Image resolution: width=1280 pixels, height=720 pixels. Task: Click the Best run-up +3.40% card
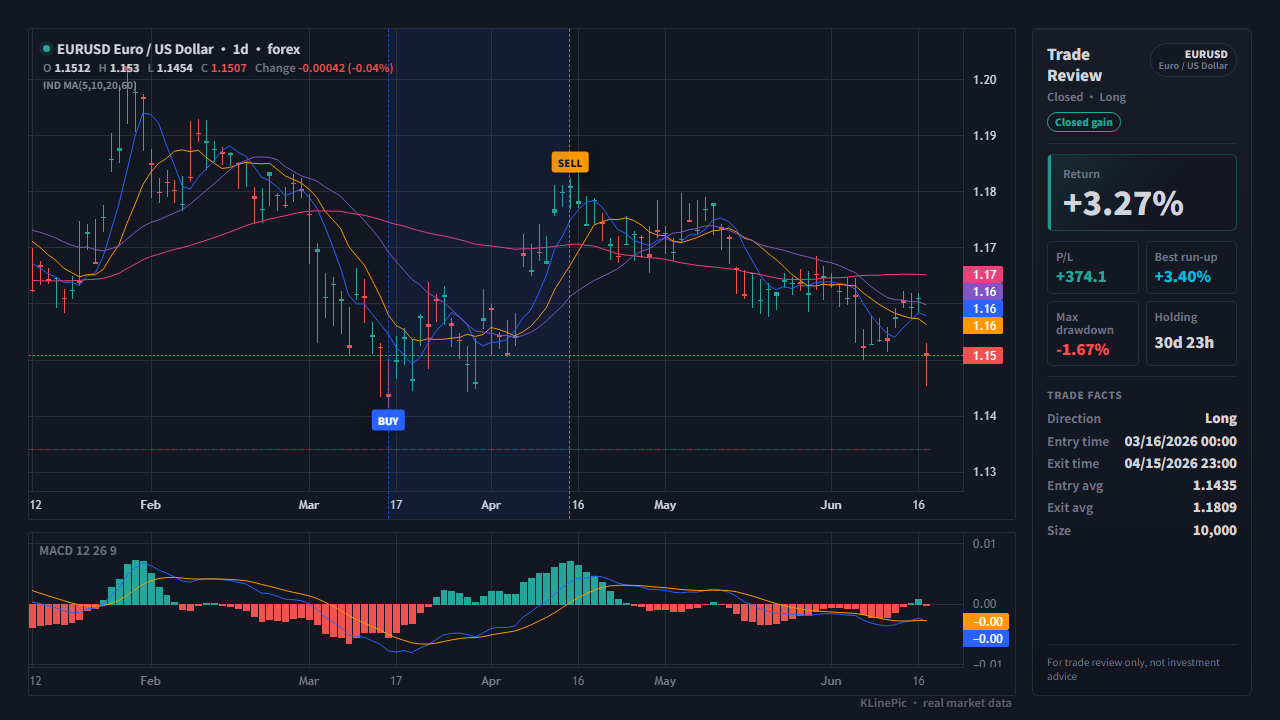(x=1190, y=267)
